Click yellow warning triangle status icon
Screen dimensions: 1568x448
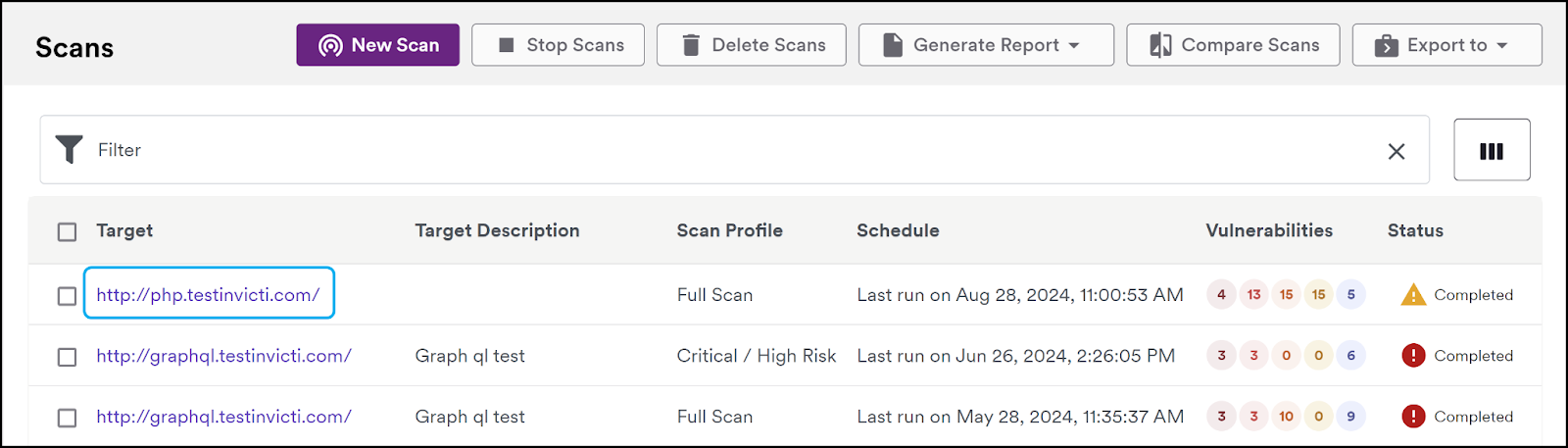[x=1413, y=294]
